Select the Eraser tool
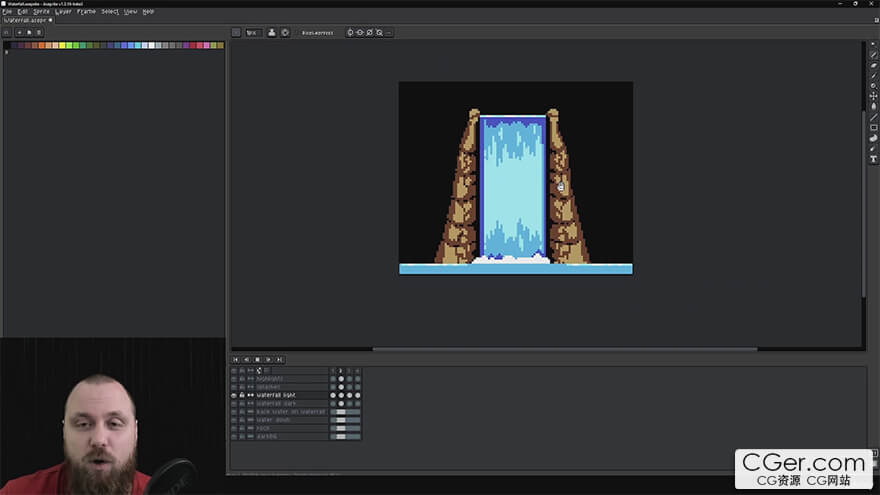The image size is (880, 495). 873,66
